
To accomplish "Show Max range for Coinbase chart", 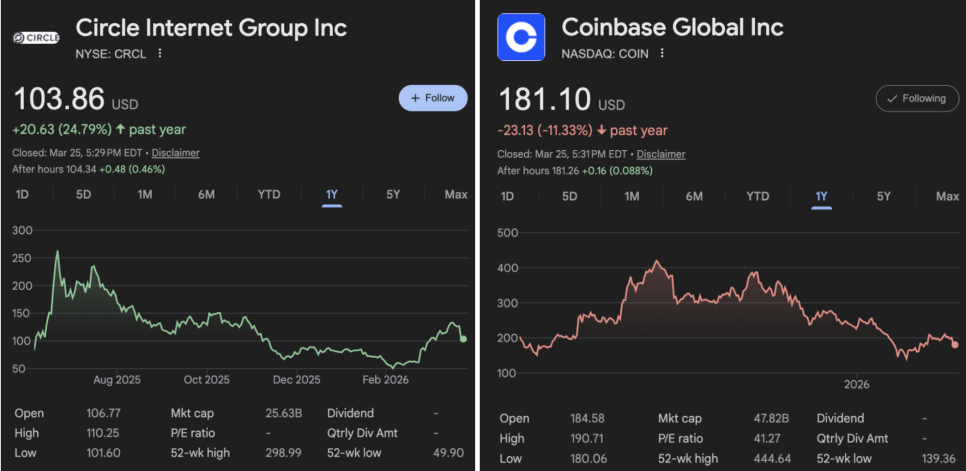I will pyautogui.click(x=947, y=196).
